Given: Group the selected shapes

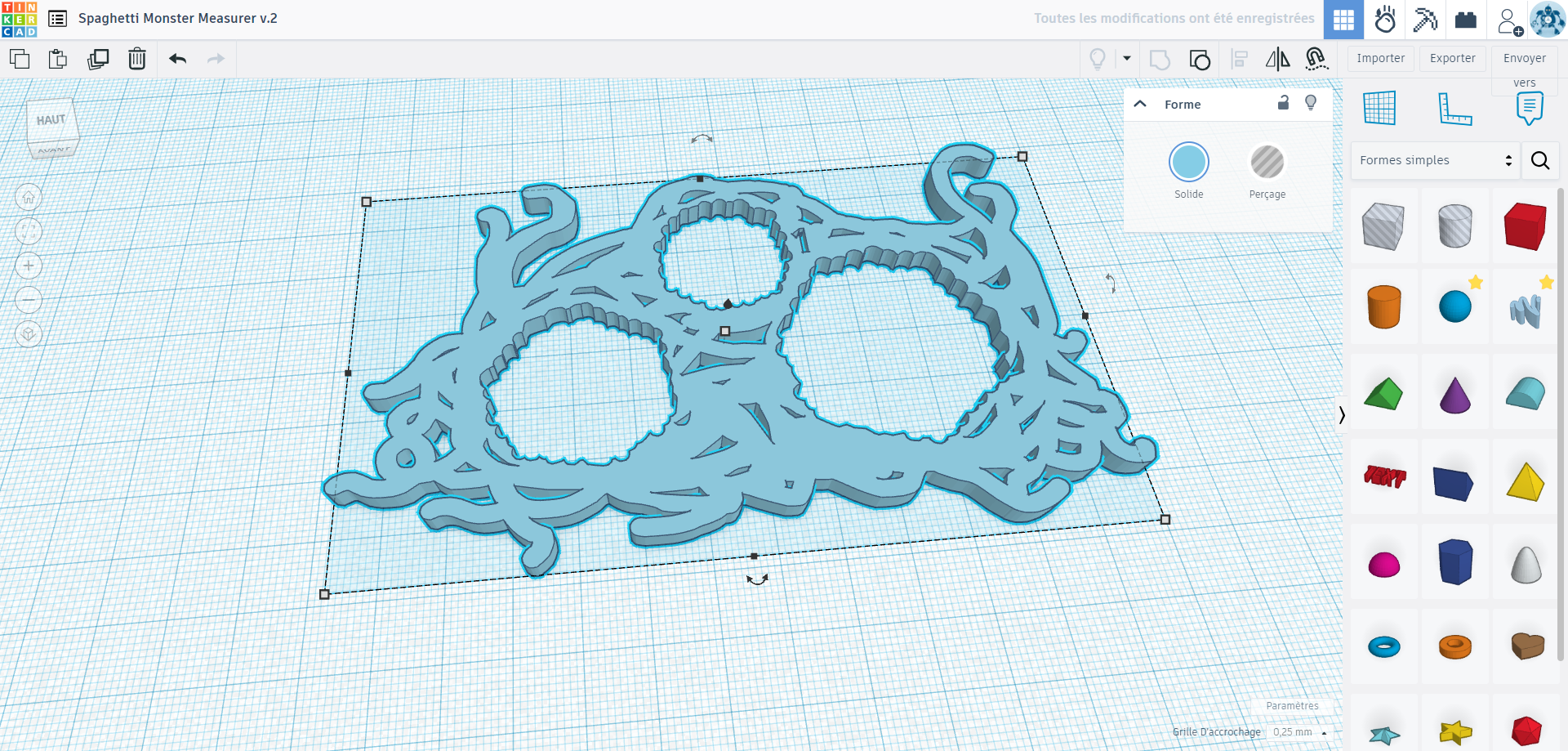Looking at the screenshot, I should [x=1160, y=60].
